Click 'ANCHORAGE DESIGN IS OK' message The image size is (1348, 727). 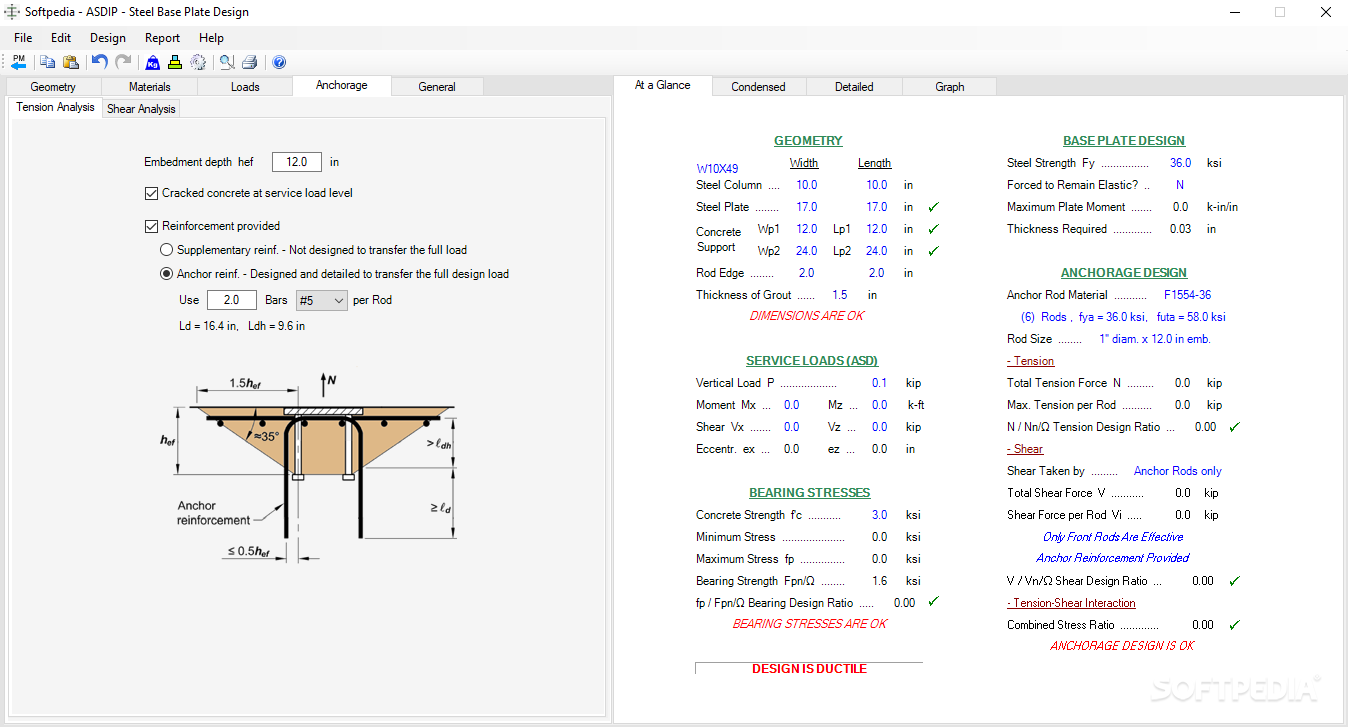[x=1122, y=646]
